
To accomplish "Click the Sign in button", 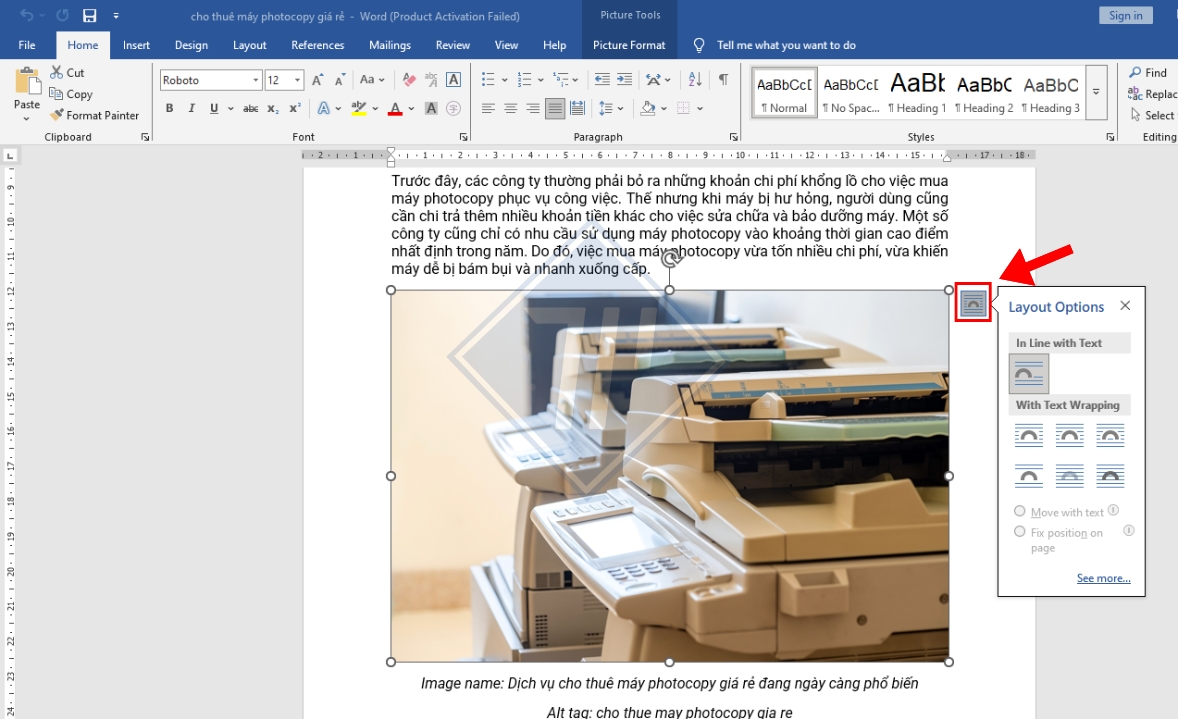I will pyautogui.click(x=1125, y=15).
